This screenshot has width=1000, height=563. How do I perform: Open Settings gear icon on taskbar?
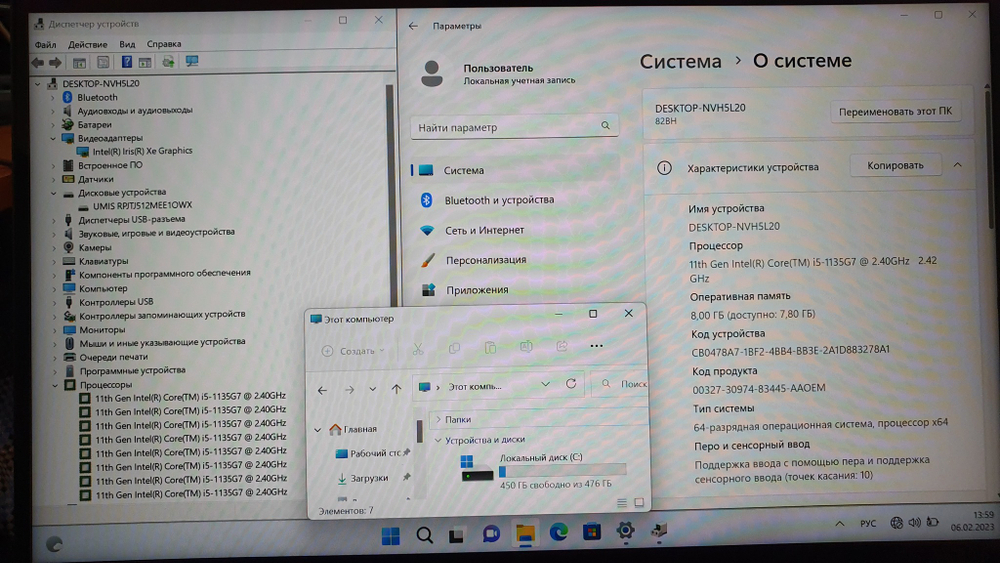[x=625, y=530]
